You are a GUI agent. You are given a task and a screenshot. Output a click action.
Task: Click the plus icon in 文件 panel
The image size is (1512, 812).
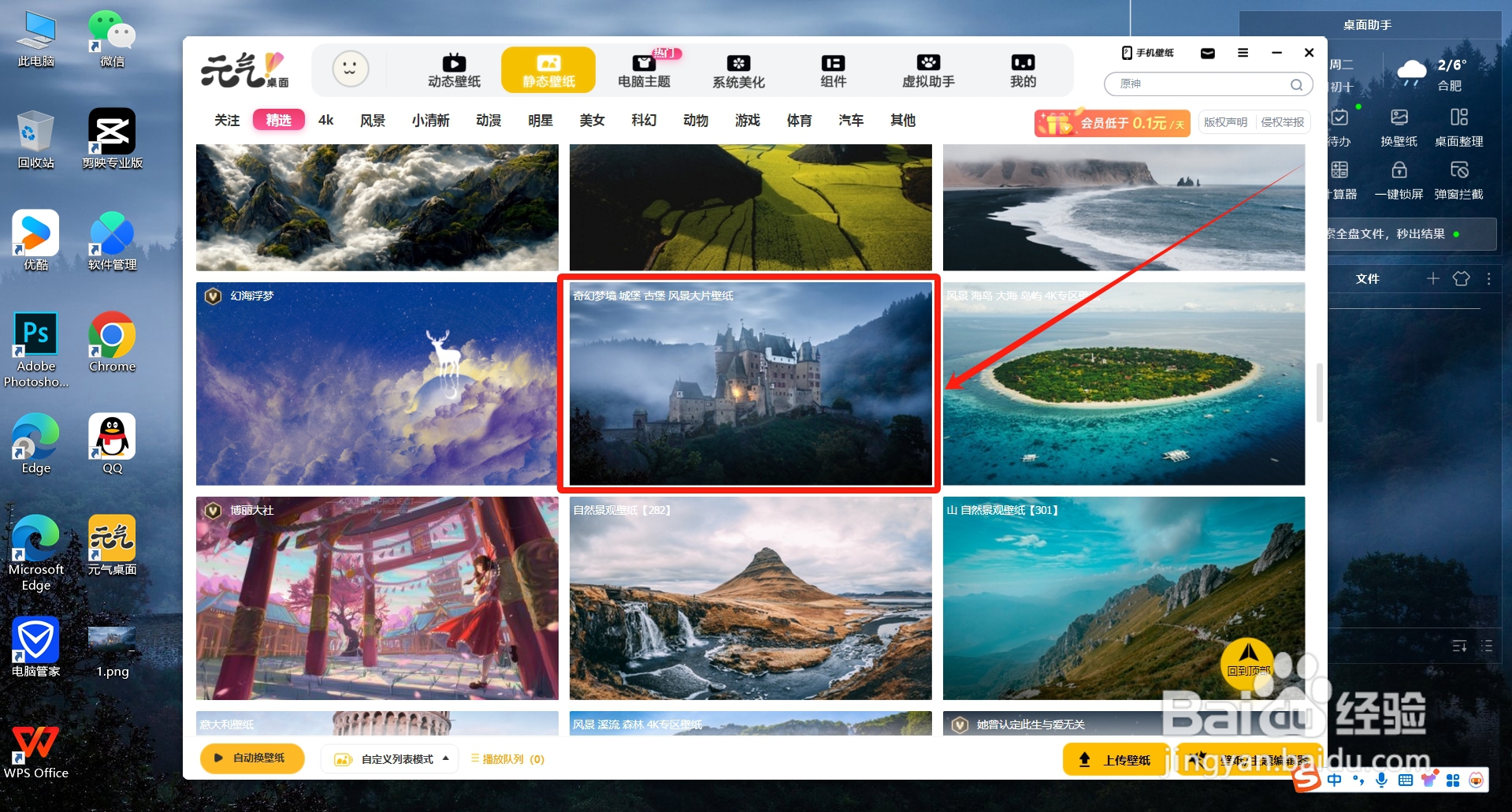(1433, 278)
